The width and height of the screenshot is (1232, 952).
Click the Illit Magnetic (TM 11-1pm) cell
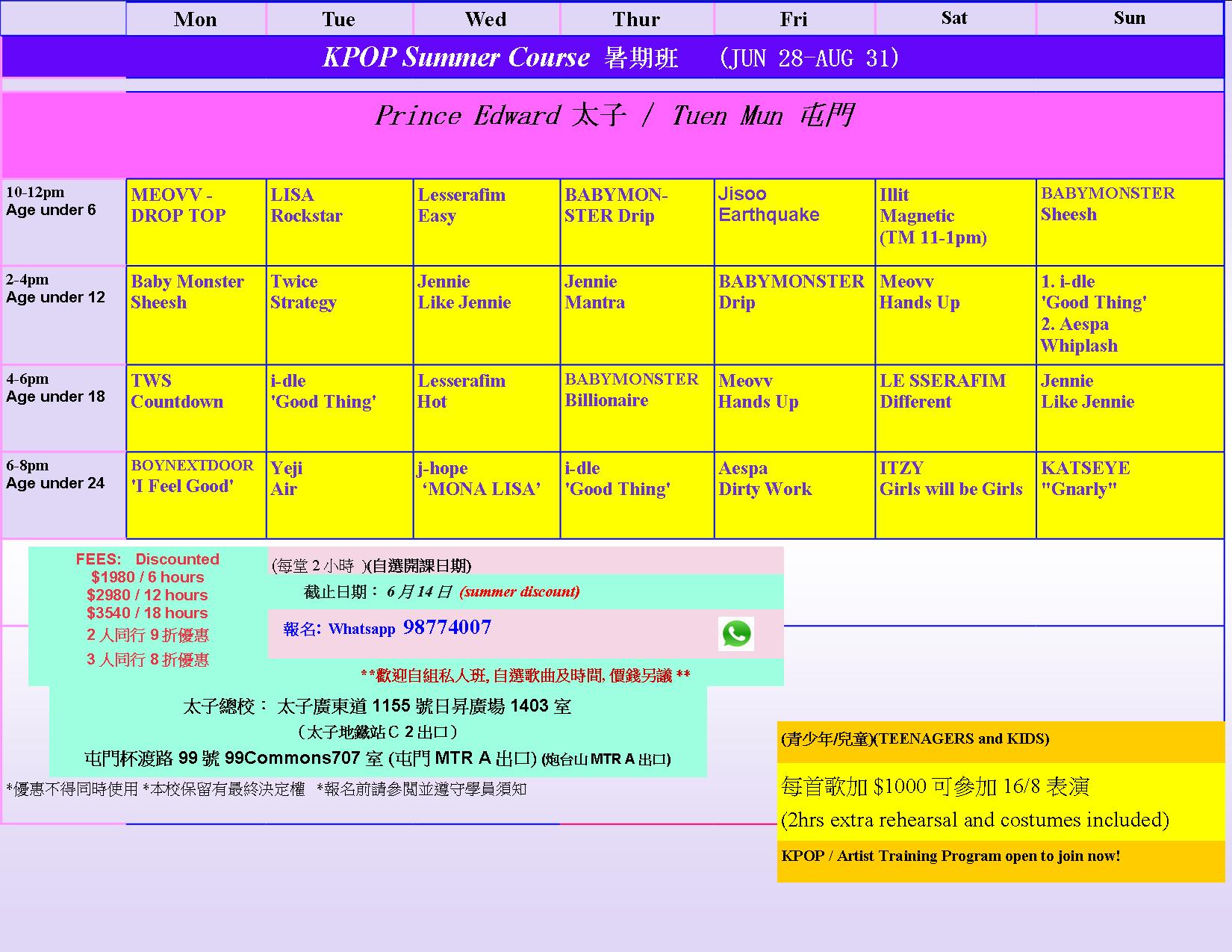pos(956,222)
